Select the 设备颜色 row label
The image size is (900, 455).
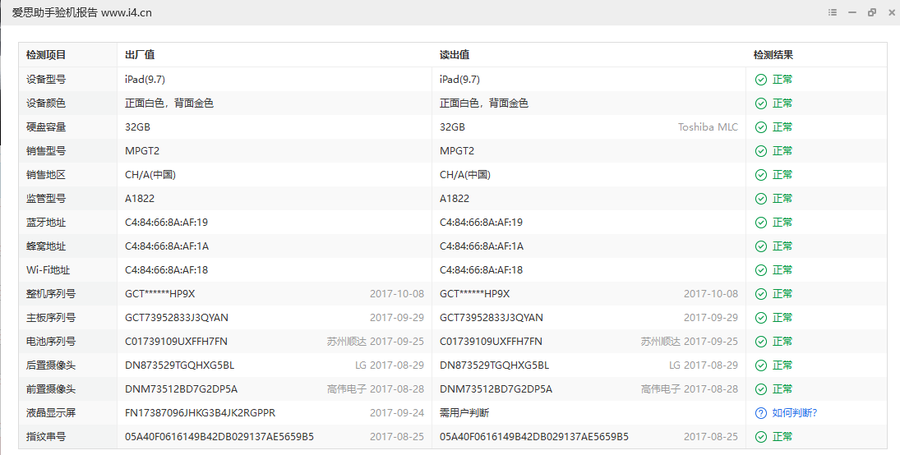(46, 103)
